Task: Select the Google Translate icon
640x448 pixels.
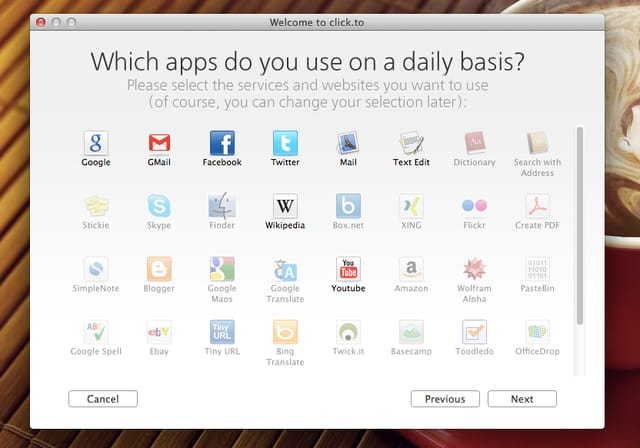Action: pos(285,270)
